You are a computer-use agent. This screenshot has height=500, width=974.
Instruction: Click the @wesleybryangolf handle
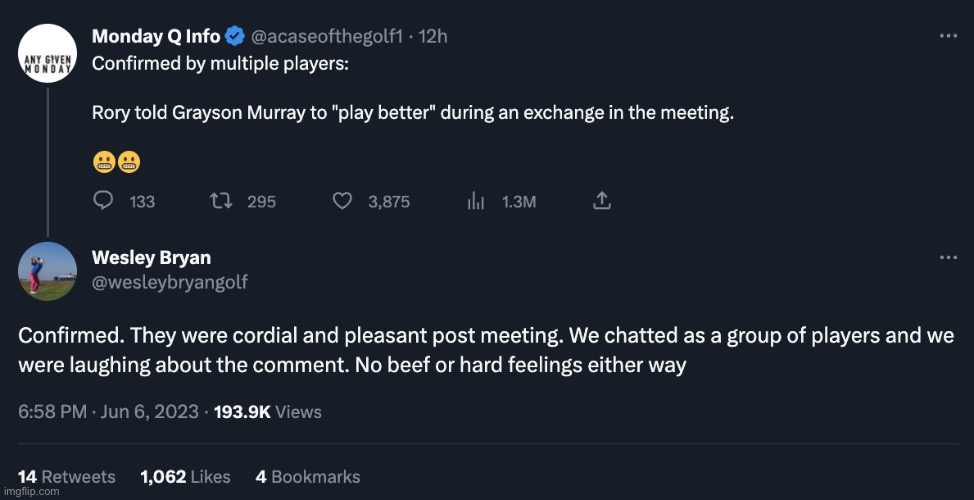point(170,282)
